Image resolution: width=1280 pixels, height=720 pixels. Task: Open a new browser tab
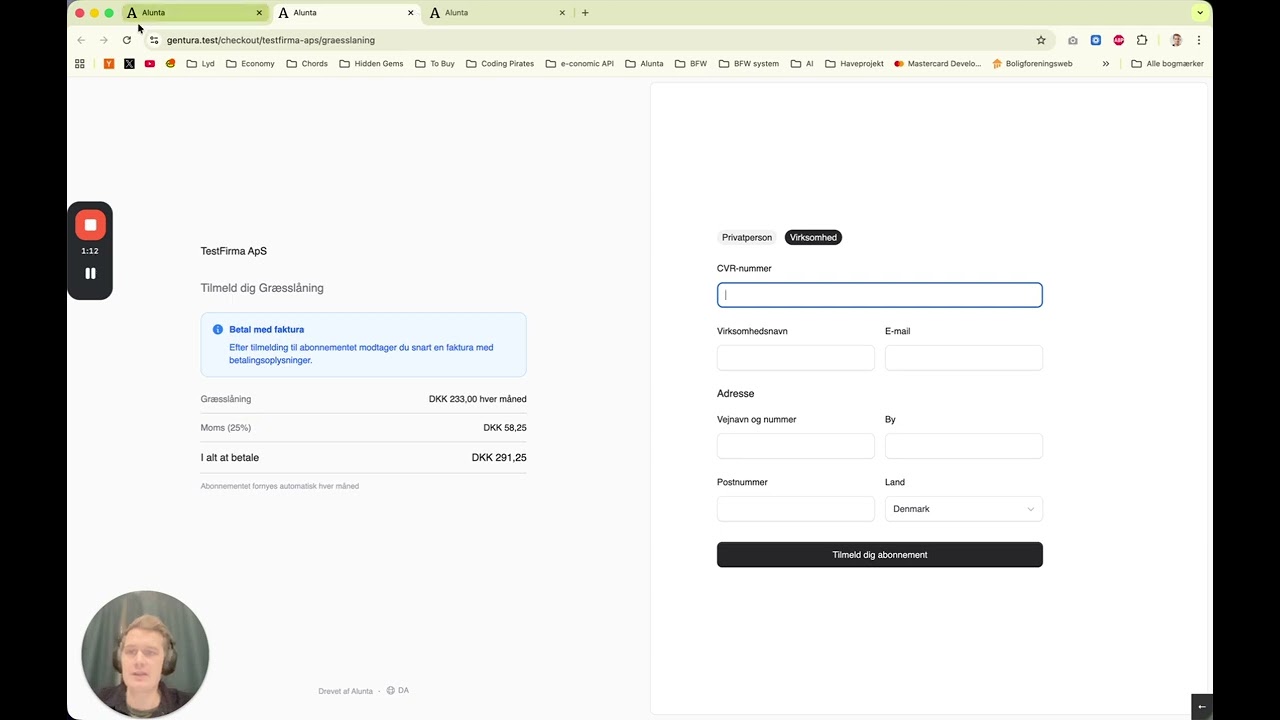point(585,13)
